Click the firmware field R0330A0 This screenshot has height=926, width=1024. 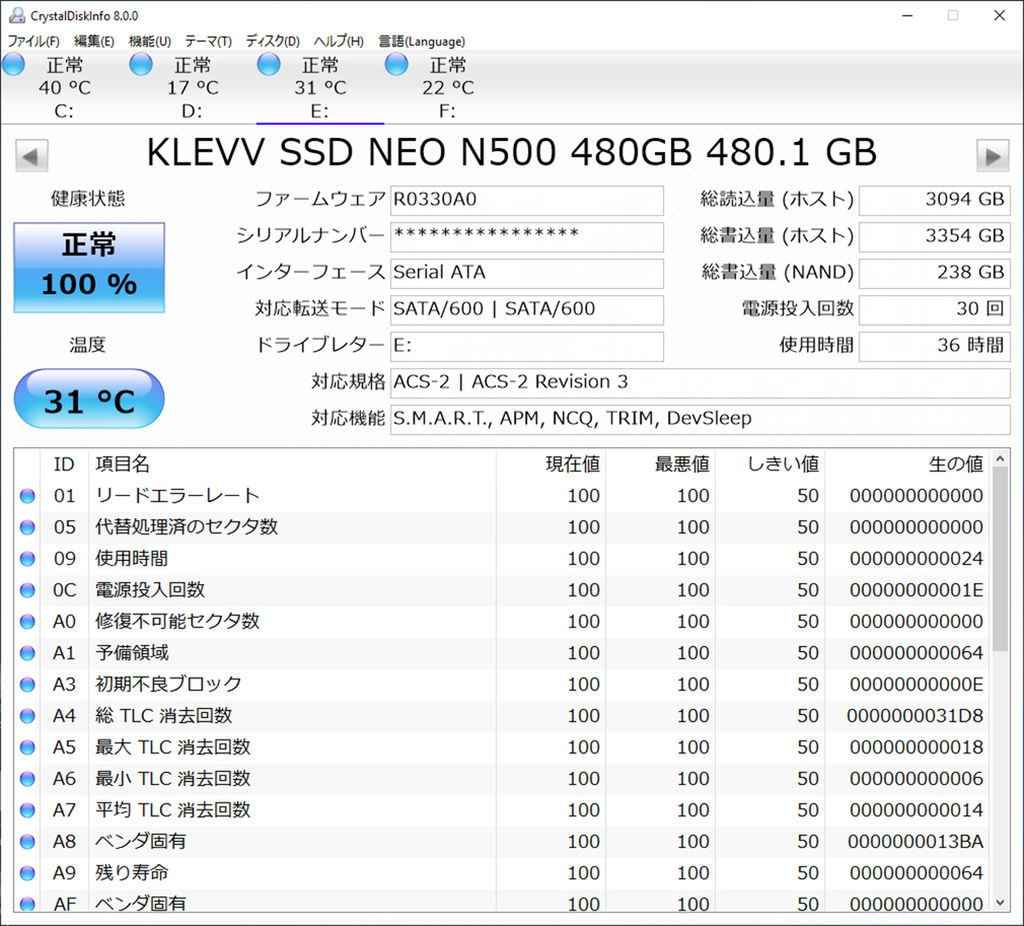click(527, 200)
